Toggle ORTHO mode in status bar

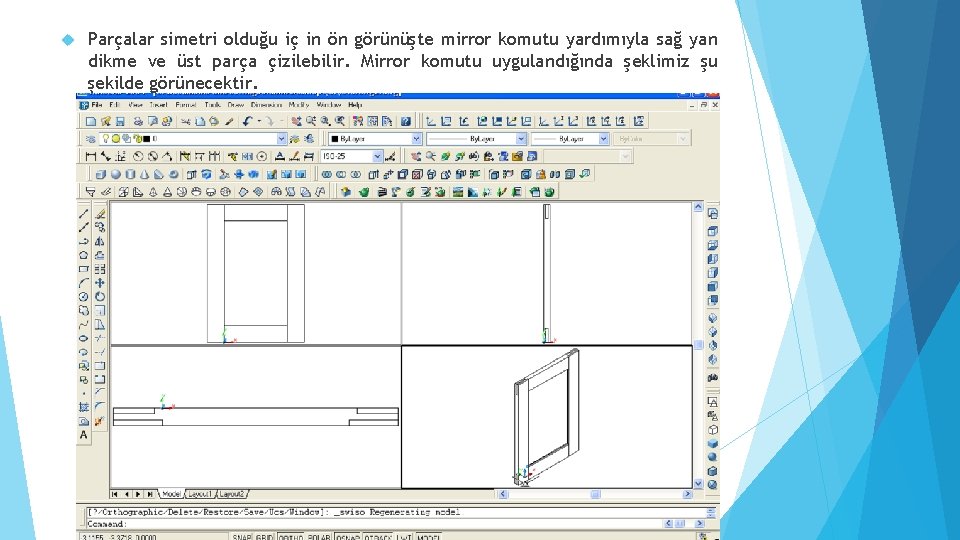tap(291, 537)
